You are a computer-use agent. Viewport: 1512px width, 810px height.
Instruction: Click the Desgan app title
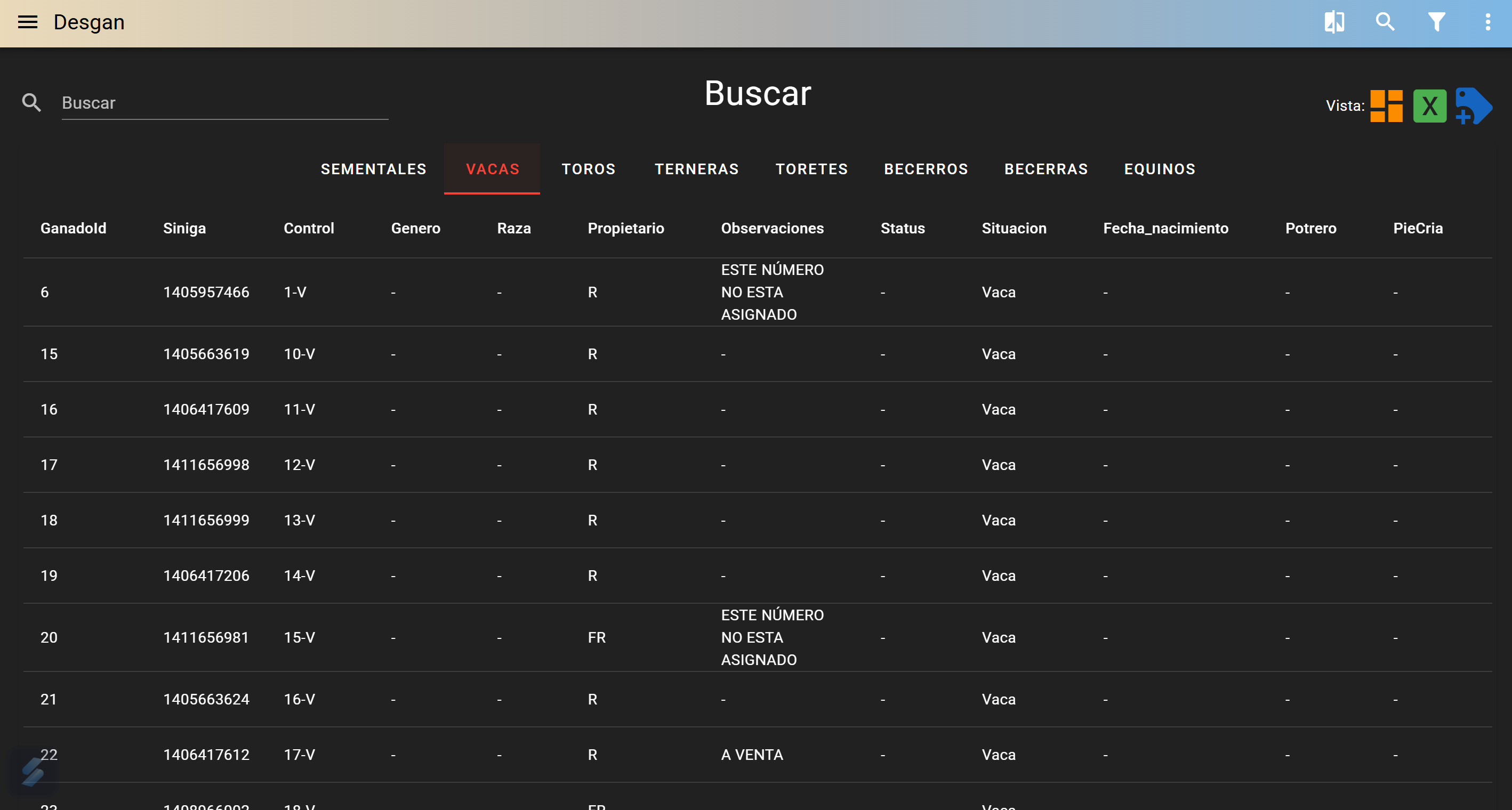(x=89, y=22)
